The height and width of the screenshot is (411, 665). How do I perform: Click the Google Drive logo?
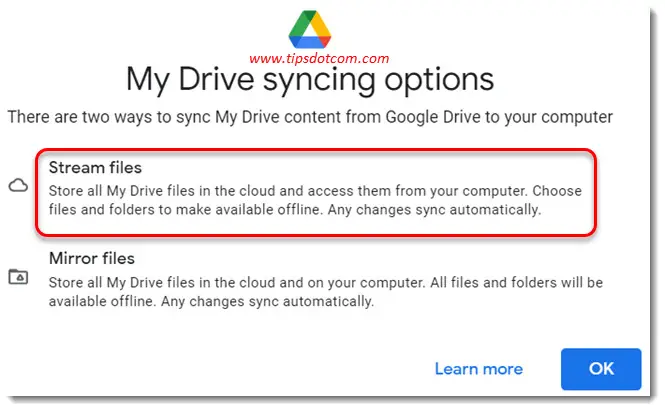pyautogui.click(x=310, y=29)
